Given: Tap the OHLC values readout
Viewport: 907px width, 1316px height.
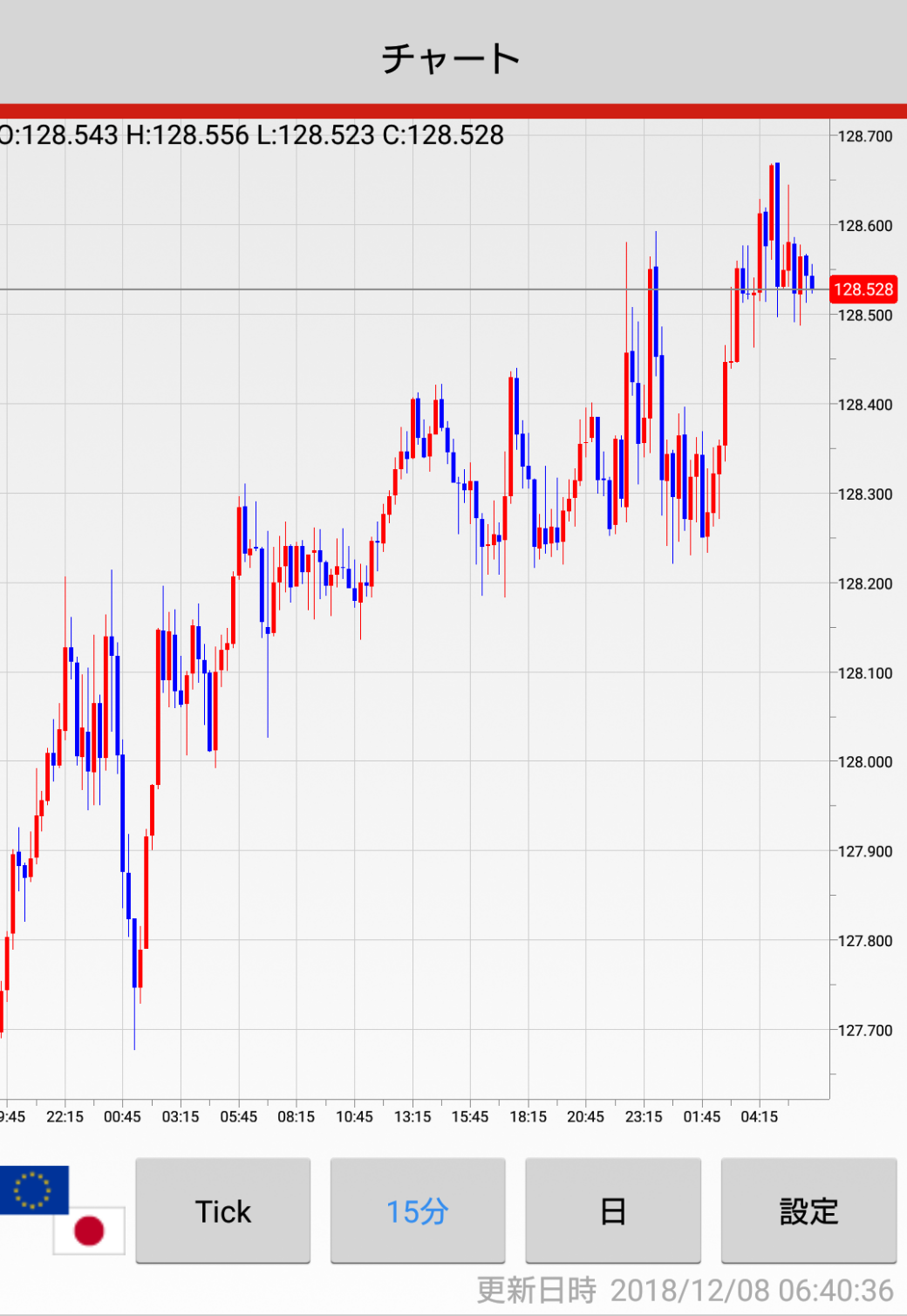Looking at the screenshot, I should coord(252,135).
